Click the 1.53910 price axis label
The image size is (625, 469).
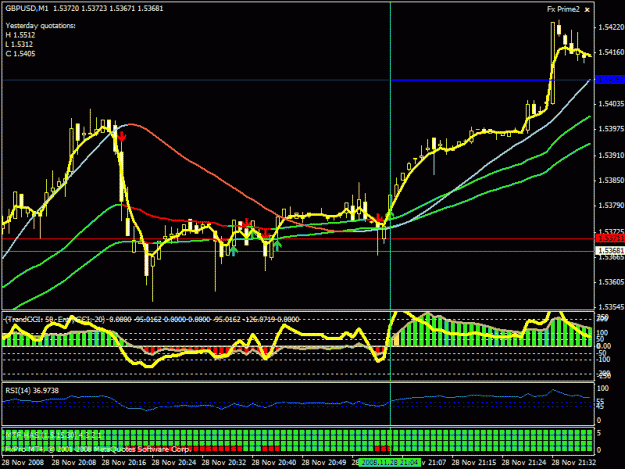pyautogui.click(x=611, y=155)
